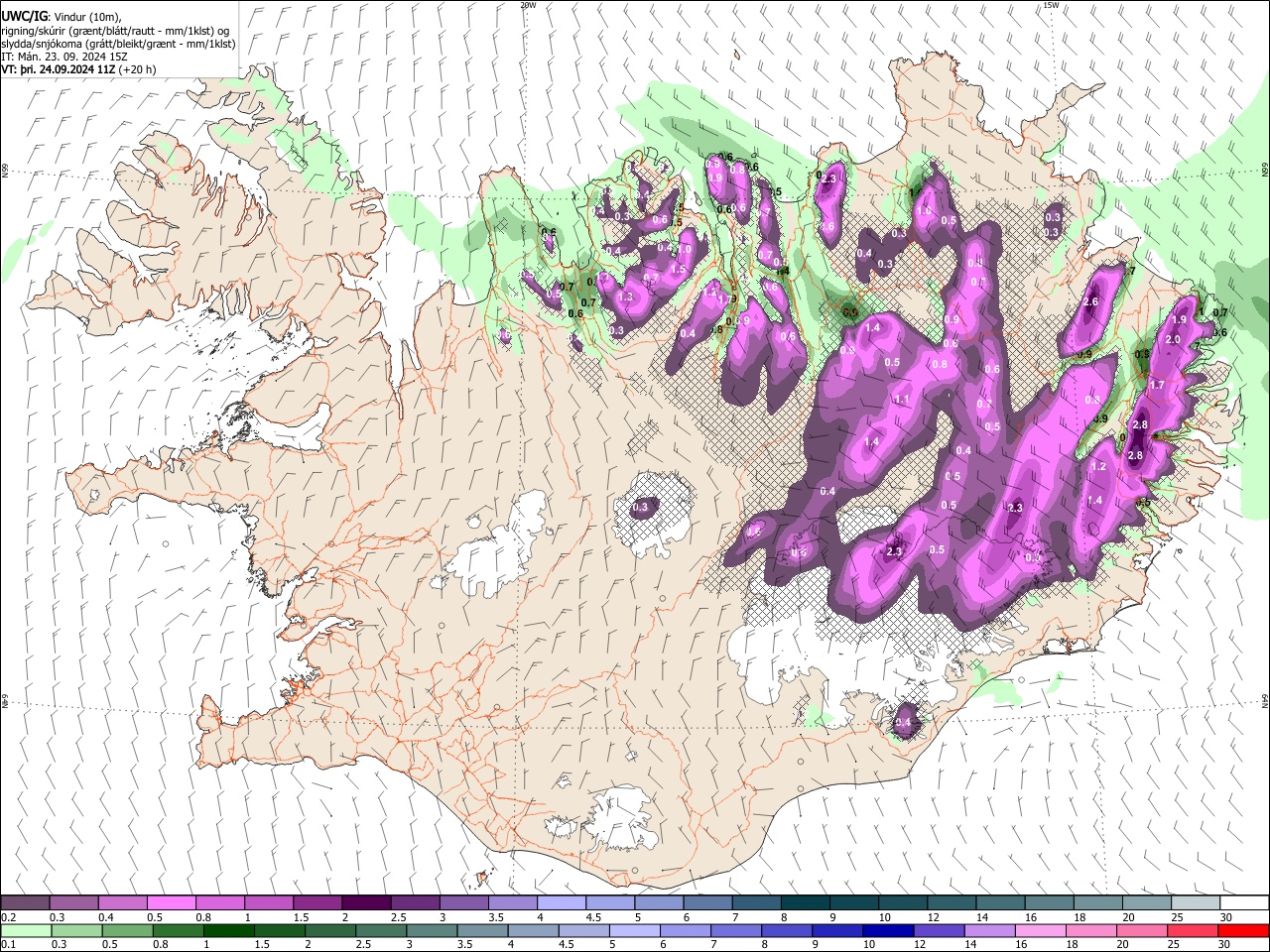Click the 20W longitude label
1270x952 pixels.
(x=528, y=5)
